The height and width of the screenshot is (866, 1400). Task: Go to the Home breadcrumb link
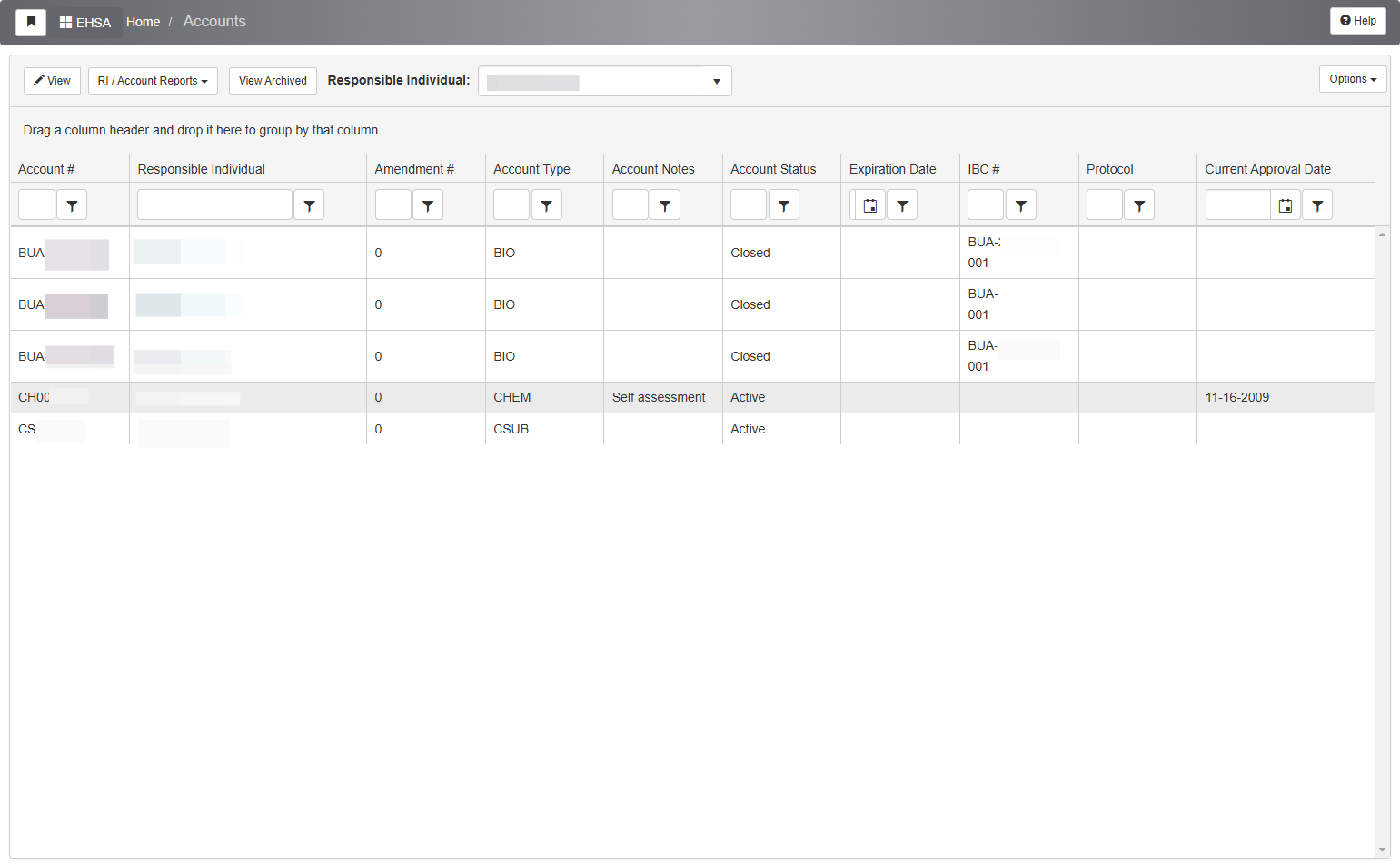point(143,22)
